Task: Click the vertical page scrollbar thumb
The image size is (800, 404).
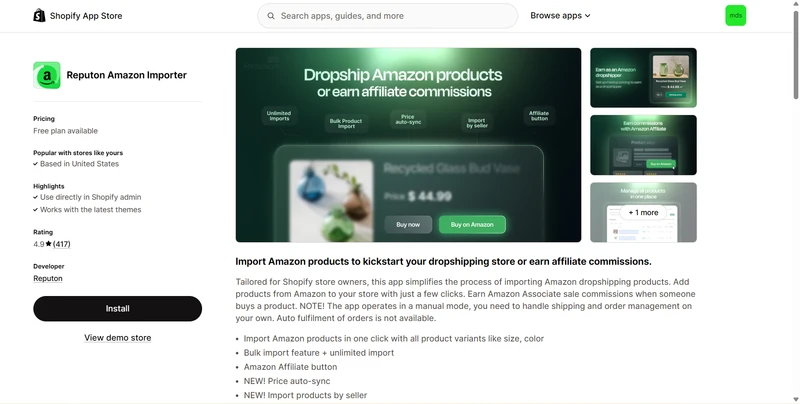Action: coord(795,54)
